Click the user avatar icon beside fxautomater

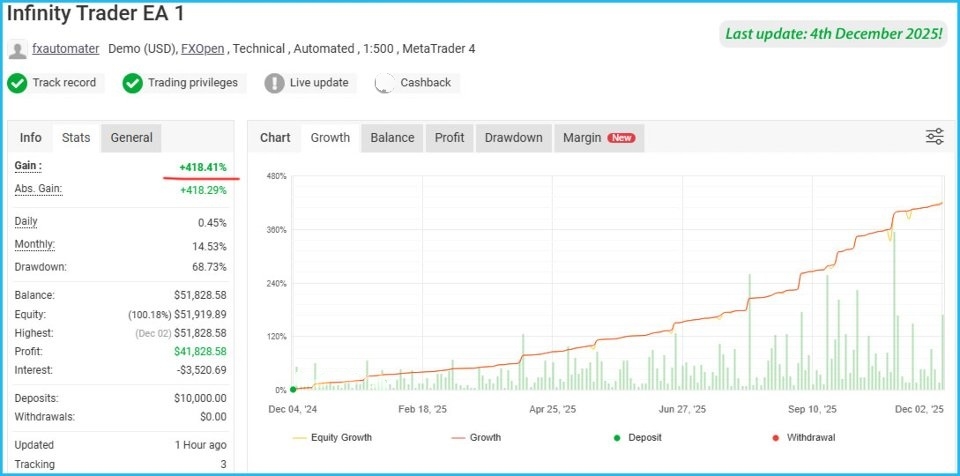(x=17, y=49)
